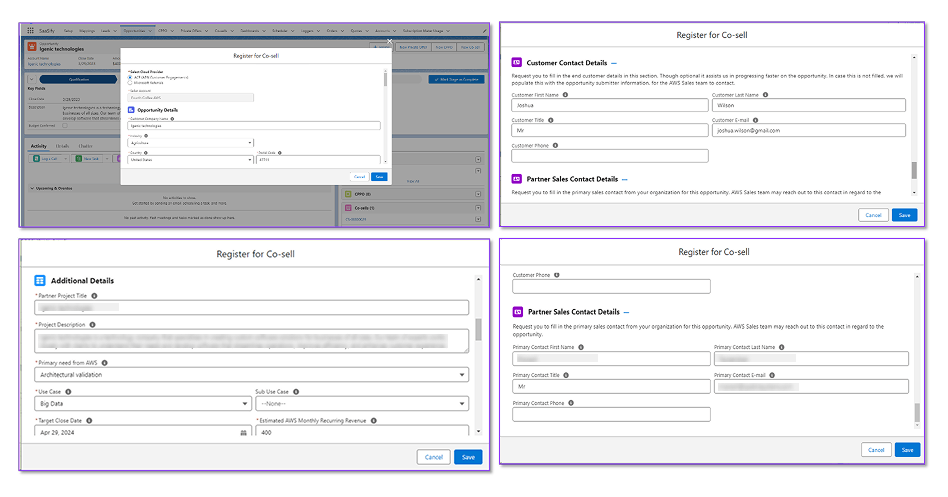Click info icon next to Primary Contact First Name
The height and width of the screenshot is (497, 948).
pyautogui.click(x=581, y=347)
